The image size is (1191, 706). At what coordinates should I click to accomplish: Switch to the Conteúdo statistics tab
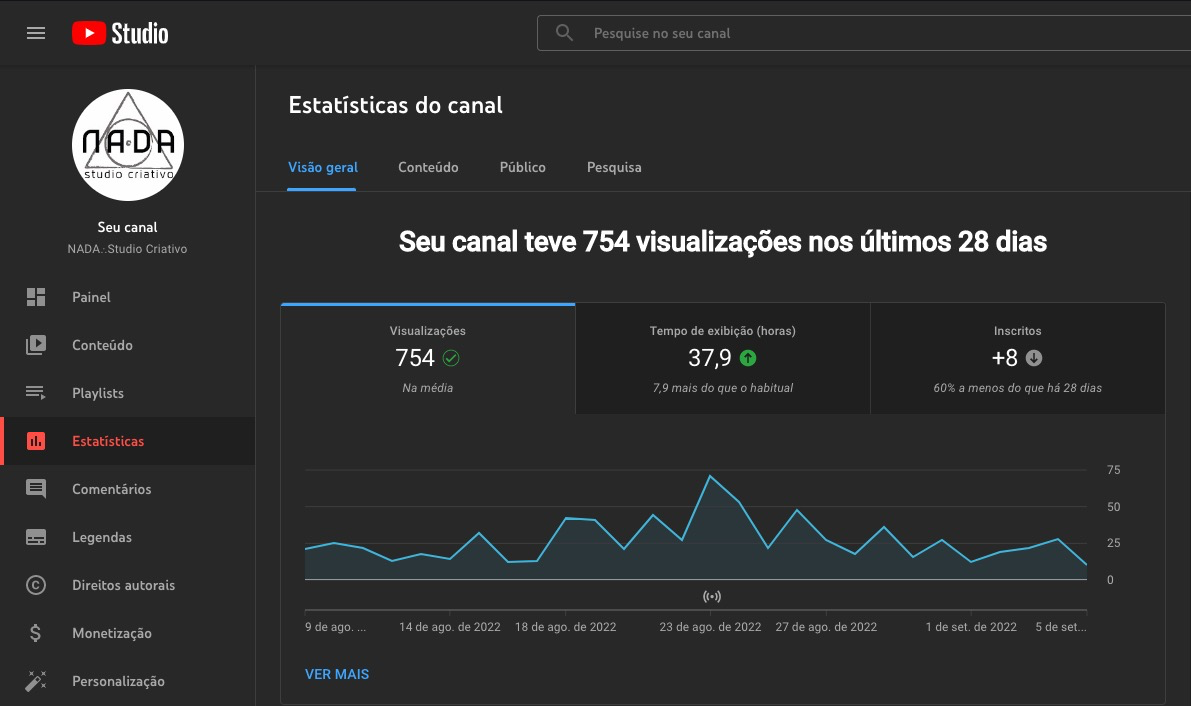428,167
